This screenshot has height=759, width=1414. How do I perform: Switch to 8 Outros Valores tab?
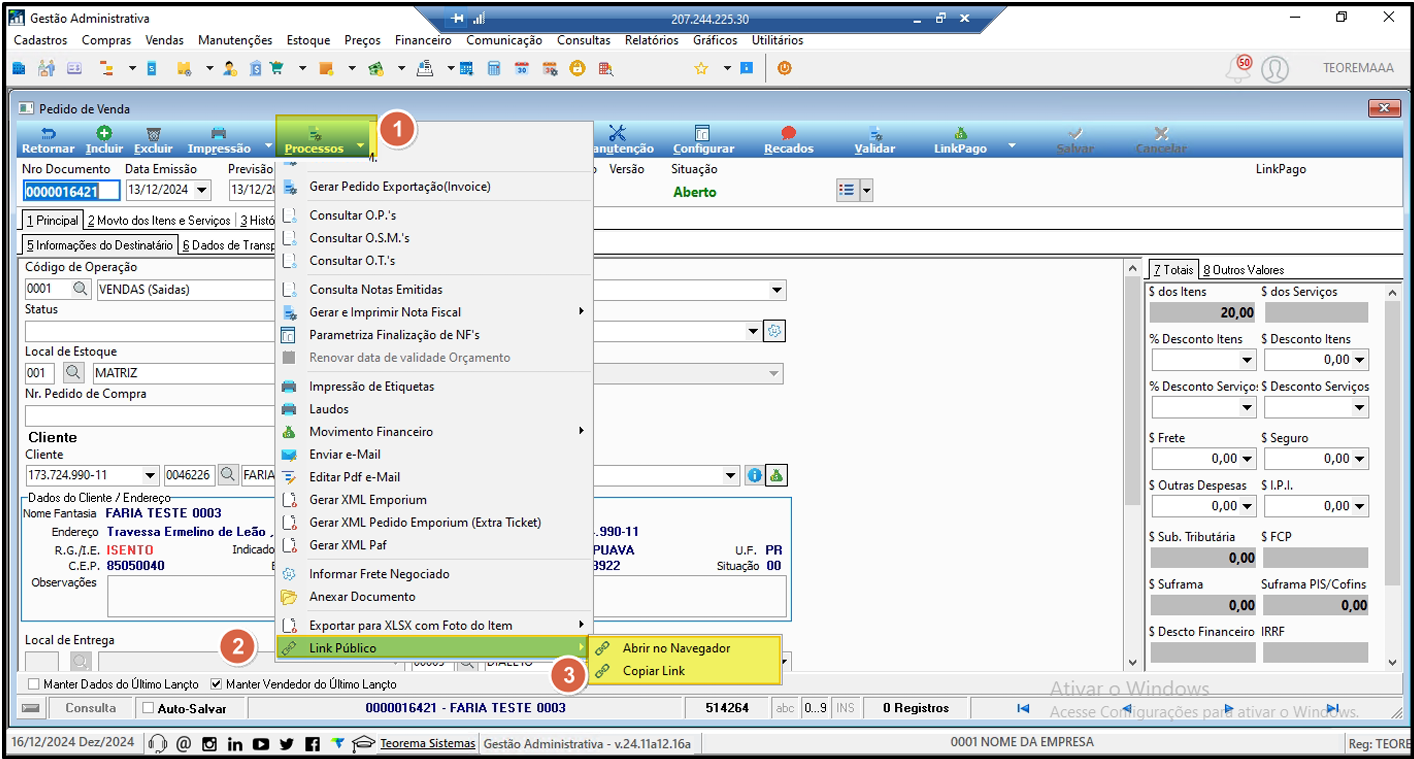point(1243,269)
